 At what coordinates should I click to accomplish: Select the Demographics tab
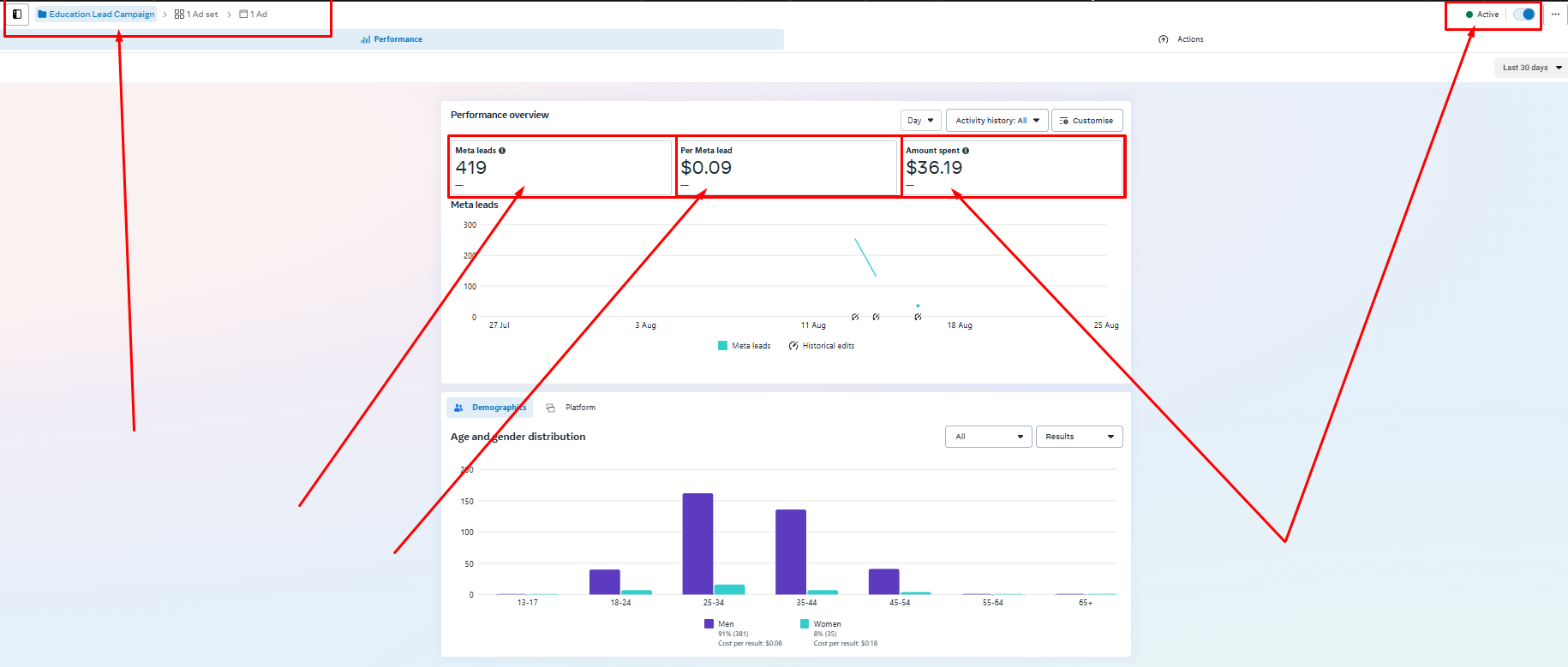[x=490, y=408]
